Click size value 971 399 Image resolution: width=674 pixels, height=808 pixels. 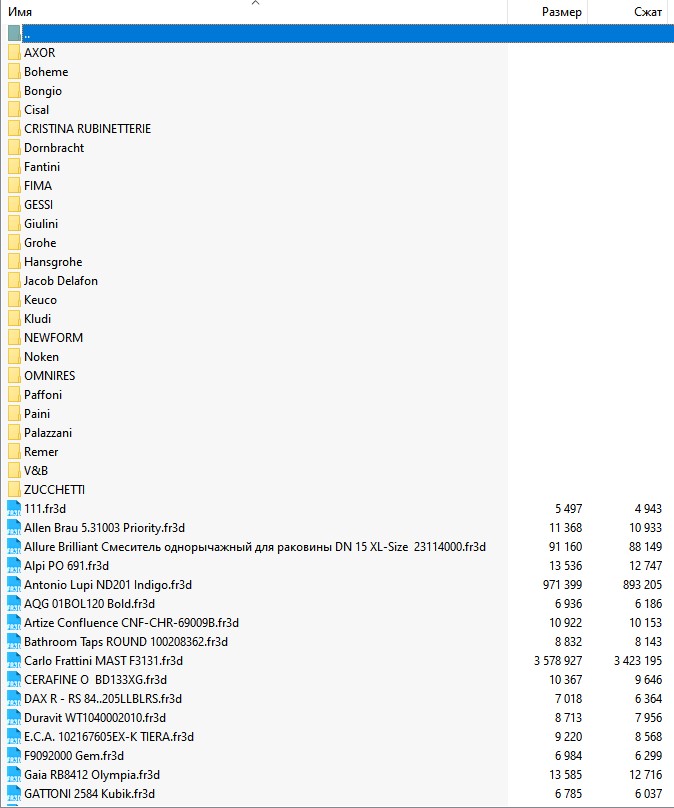[x=562, y=585]
